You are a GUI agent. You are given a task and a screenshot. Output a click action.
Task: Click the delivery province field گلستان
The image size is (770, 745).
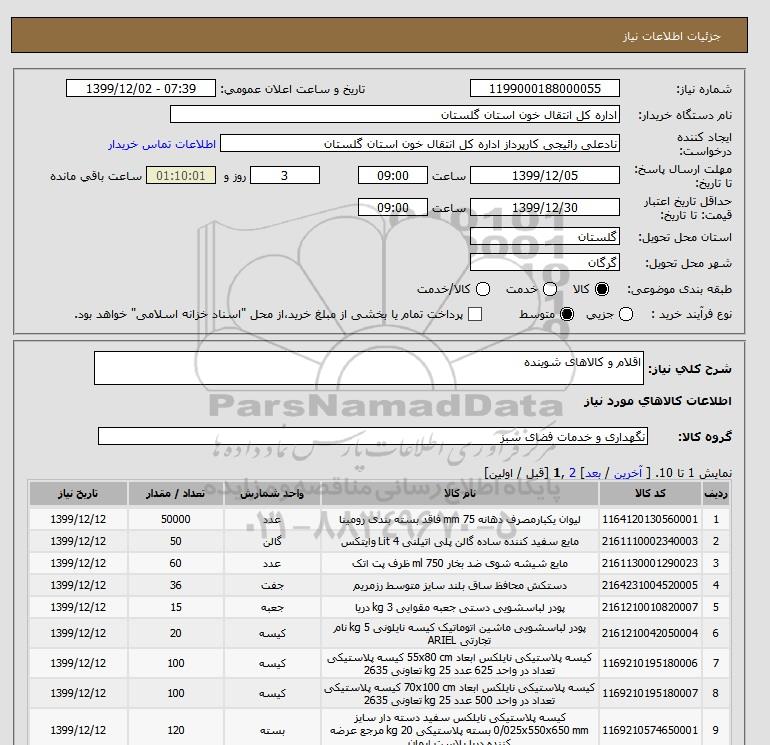point(545,237)
